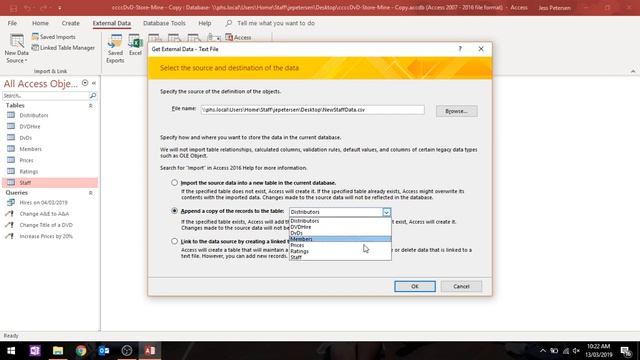Select the Staff table in navigation pane
640x360 pixels.
pyautogui.click(x=50, y=182)
